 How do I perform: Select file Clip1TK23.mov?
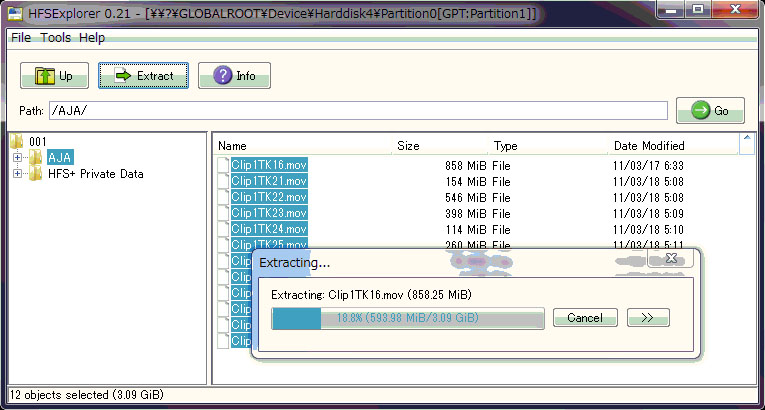pos(269,213)
